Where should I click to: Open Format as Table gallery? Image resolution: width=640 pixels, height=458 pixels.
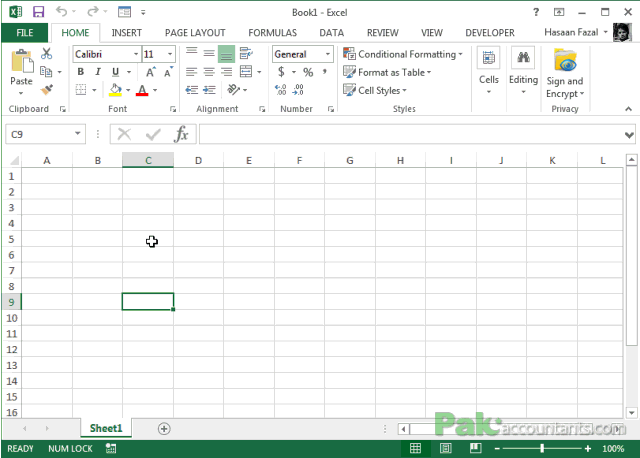[387, 72]
